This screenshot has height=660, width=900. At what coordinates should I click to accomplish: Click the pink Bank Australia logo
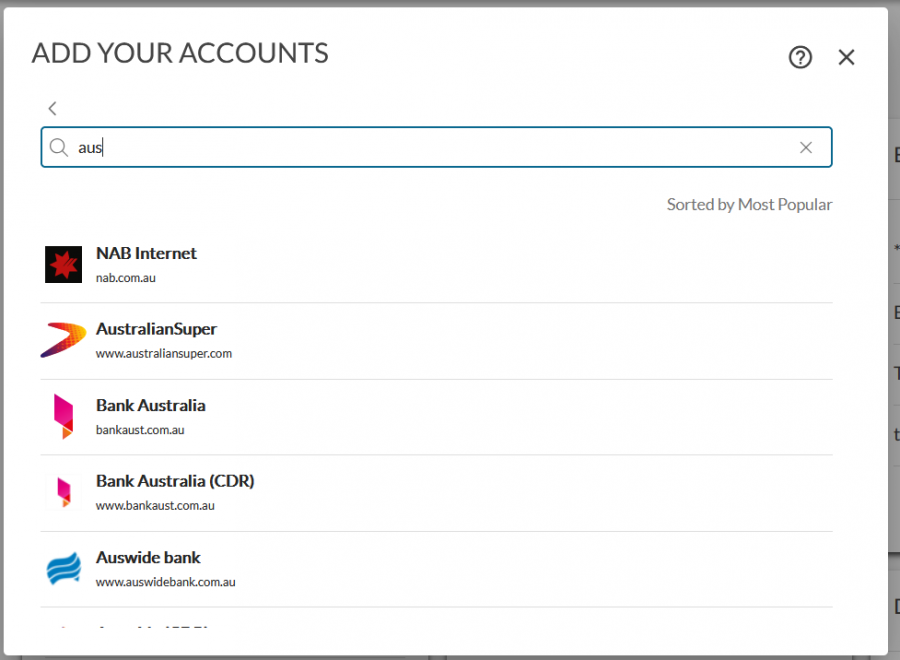(x=63, y=416)
